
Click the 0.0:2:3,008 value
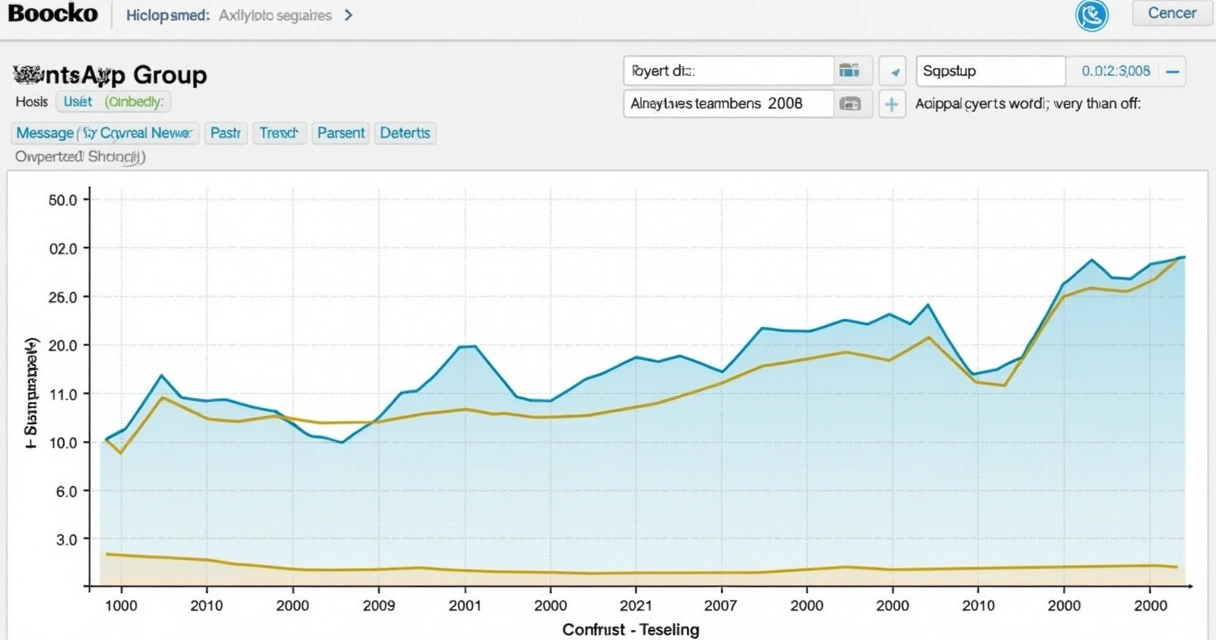pos(1116,71)
